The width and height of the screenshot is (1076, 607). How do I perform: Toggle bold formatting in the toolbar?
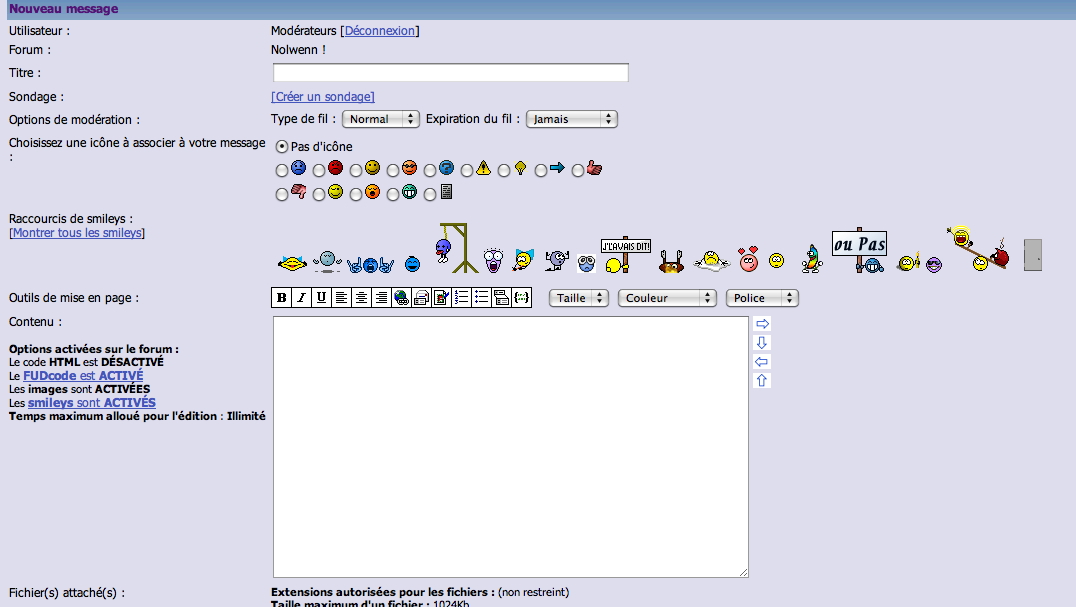point(282,298)
